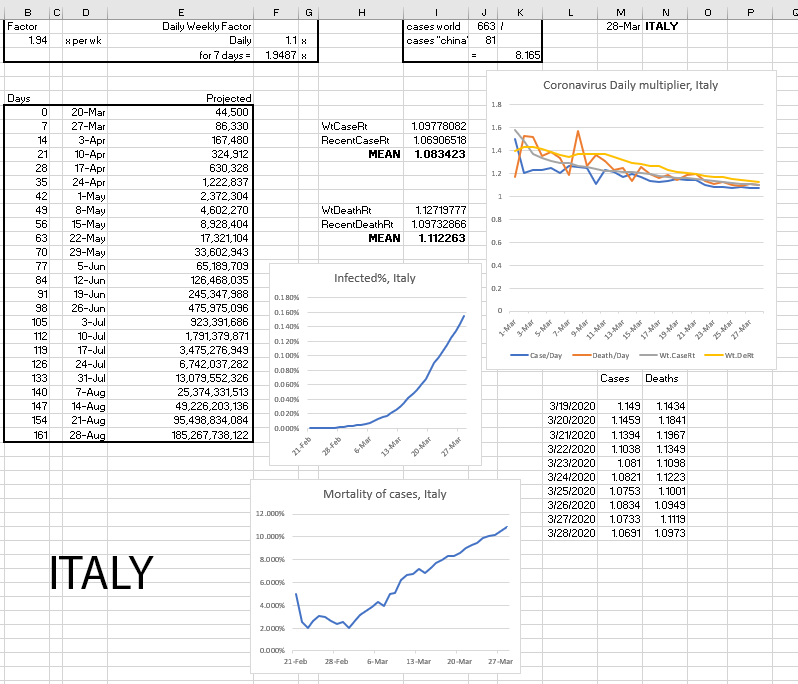The width and height of the screenshot is (798, 684).
Task: Select the large ITALY text label
Action: [x=101, y=573]
